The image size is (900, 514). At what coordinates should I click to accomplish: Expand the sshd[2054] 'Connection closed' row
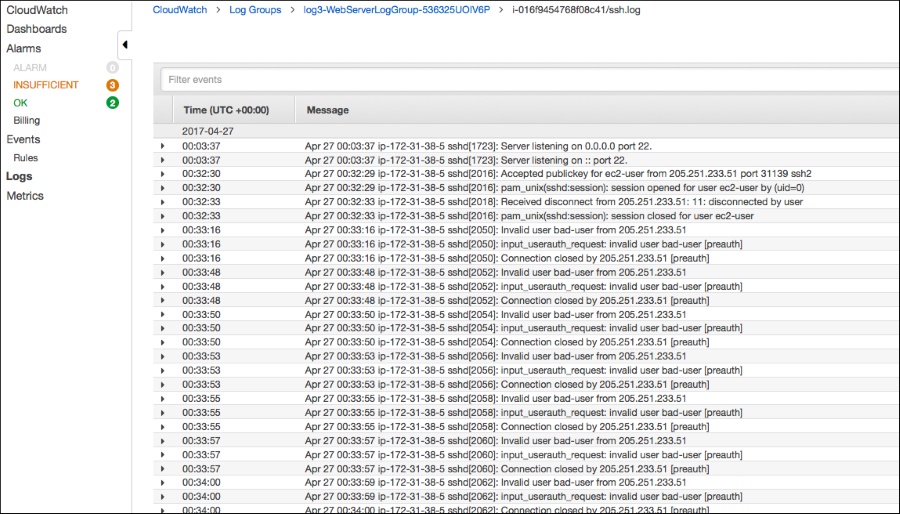pos(162,342)
